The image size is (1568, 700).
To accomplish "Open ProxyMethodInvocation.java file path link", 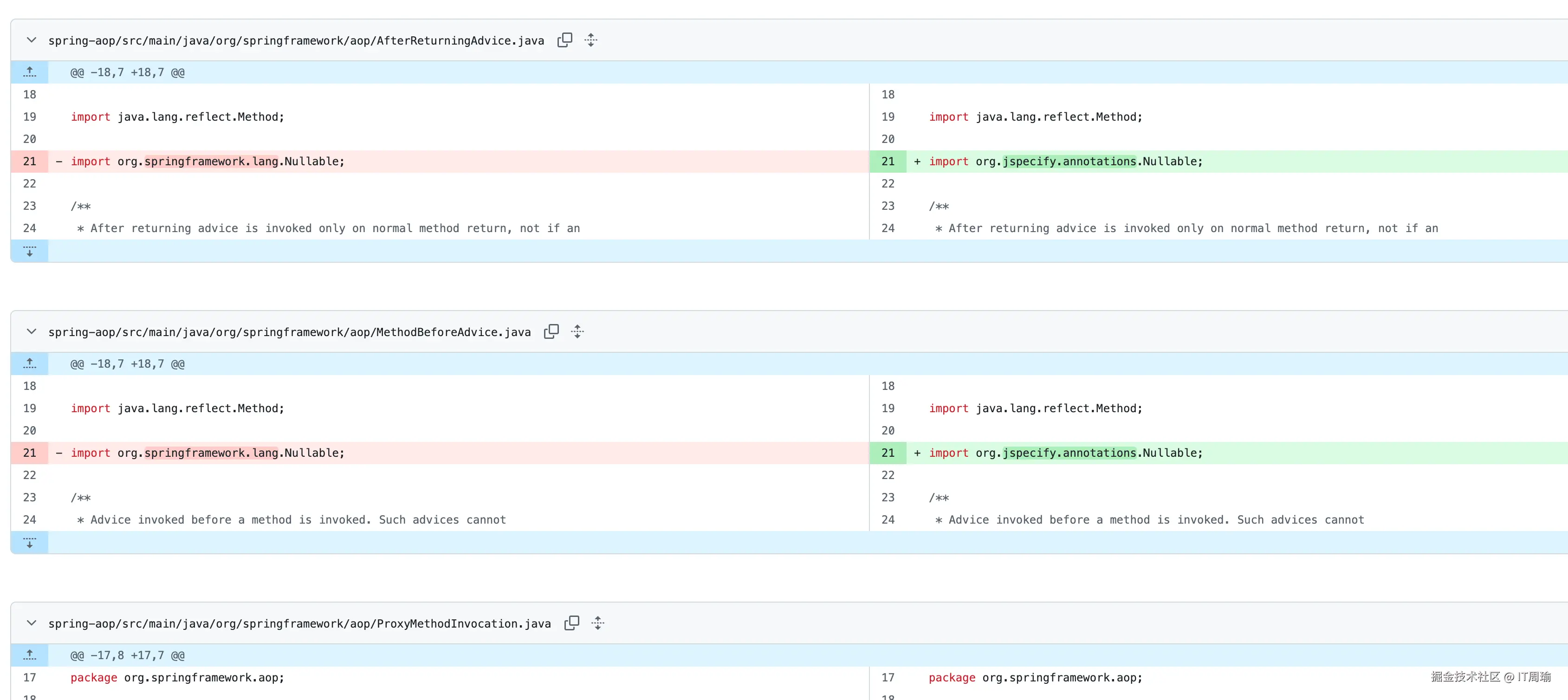I will (x=299, y=624).
